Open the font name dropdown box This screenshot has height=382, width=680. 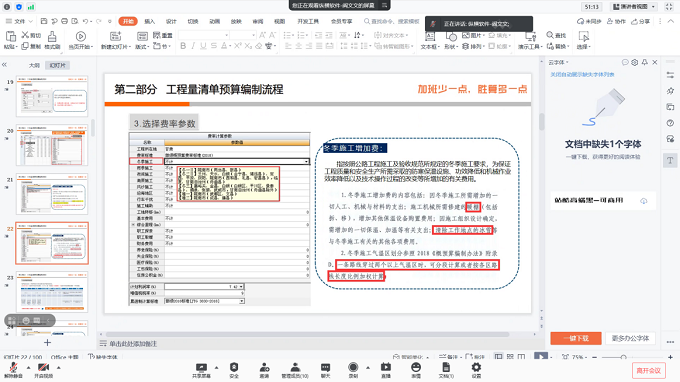[203, 35]
